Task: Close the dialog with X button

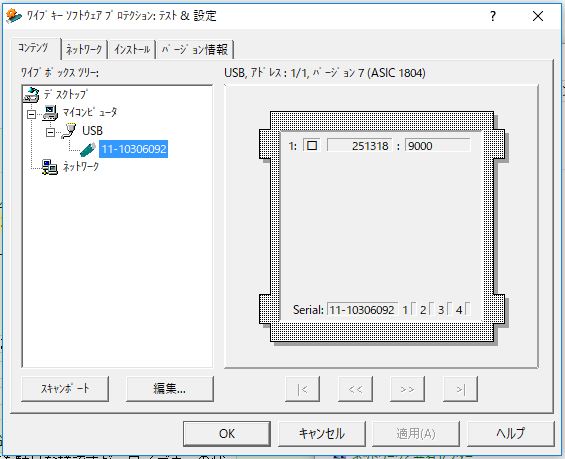Action: click(x=538, y=16)
